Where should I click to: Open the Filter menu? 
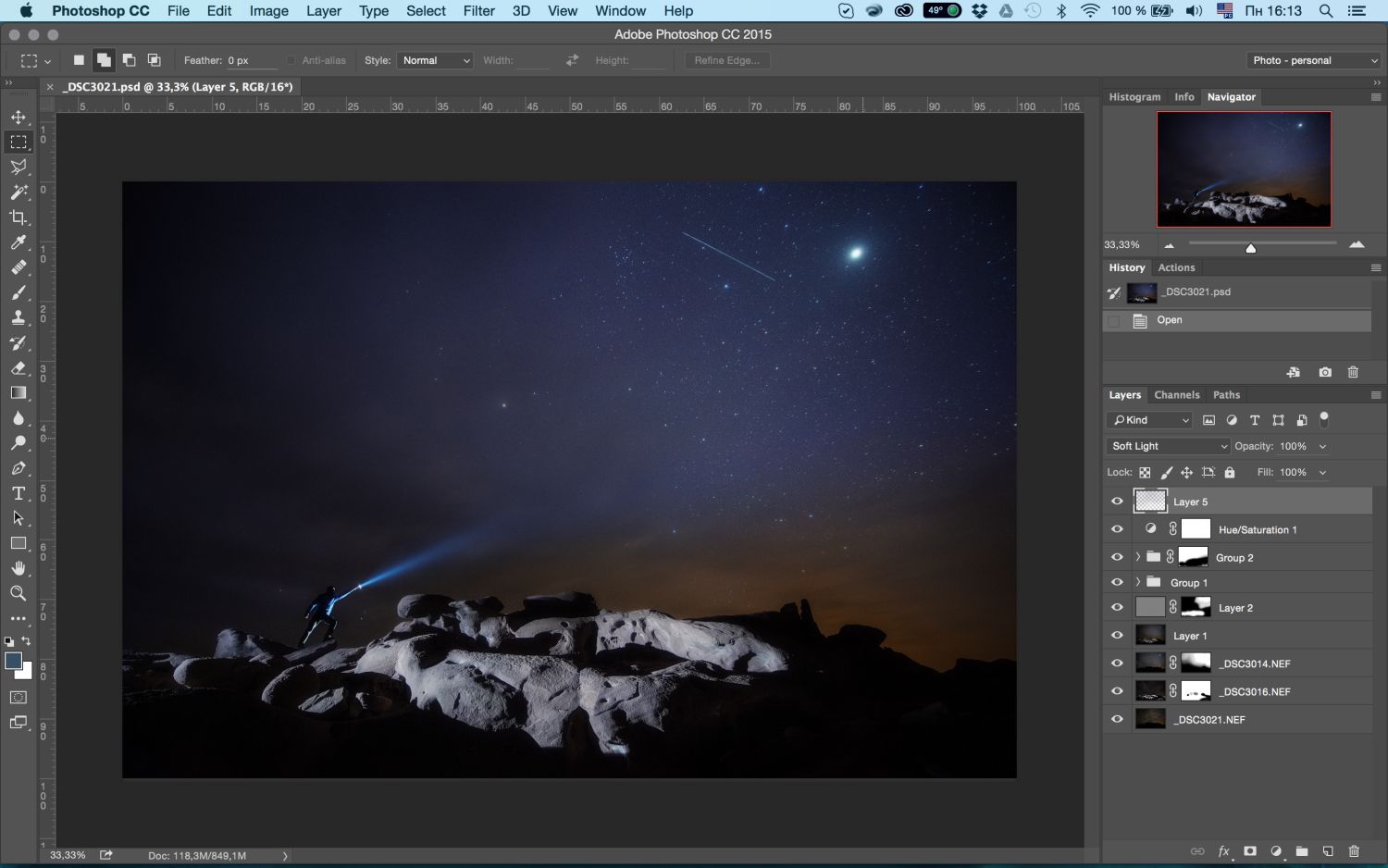[478, 11]
